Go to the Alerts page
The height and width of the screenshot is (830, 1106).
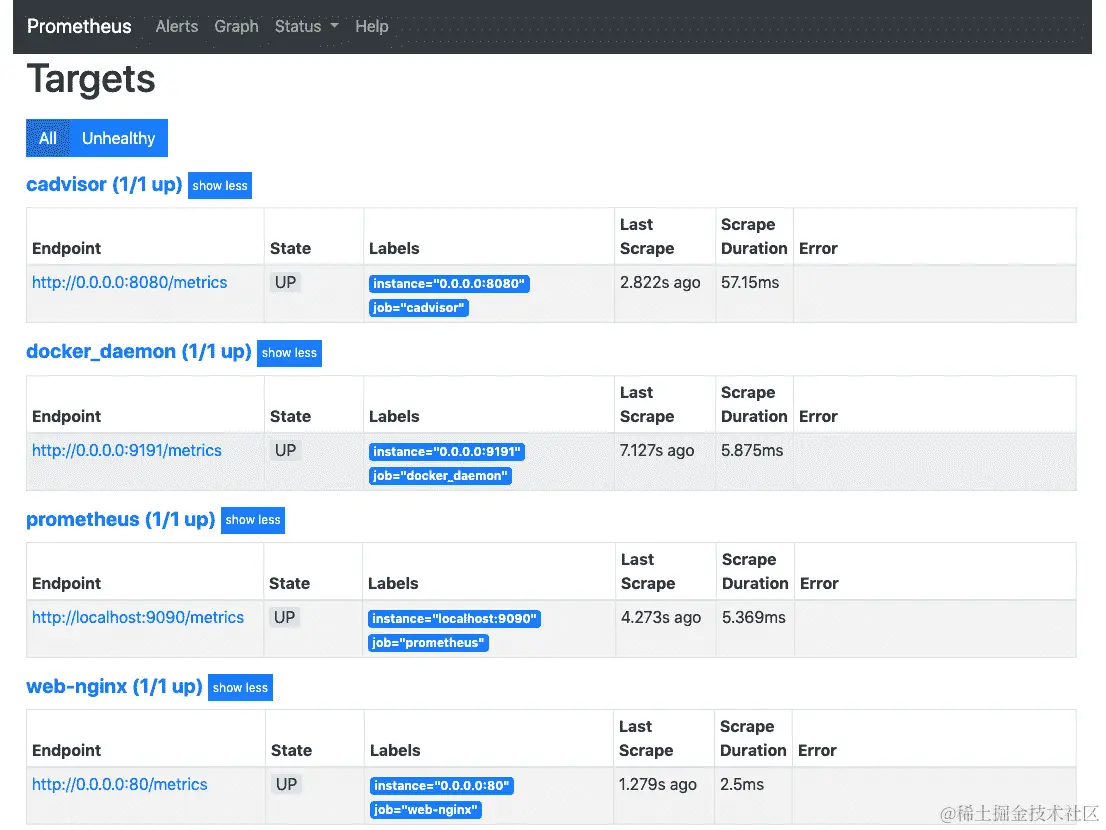(x=176, y=26)
